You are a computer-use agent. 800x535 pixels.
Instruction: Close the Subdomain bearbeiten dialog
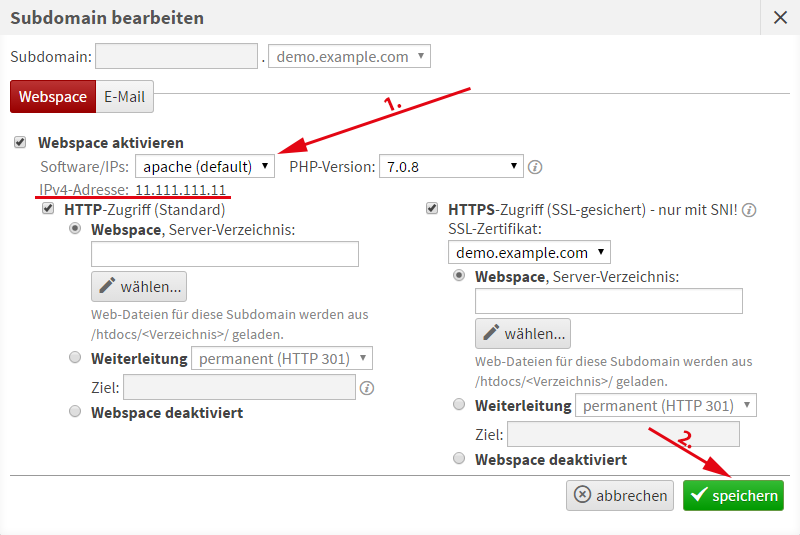click(x=780, y=17)
